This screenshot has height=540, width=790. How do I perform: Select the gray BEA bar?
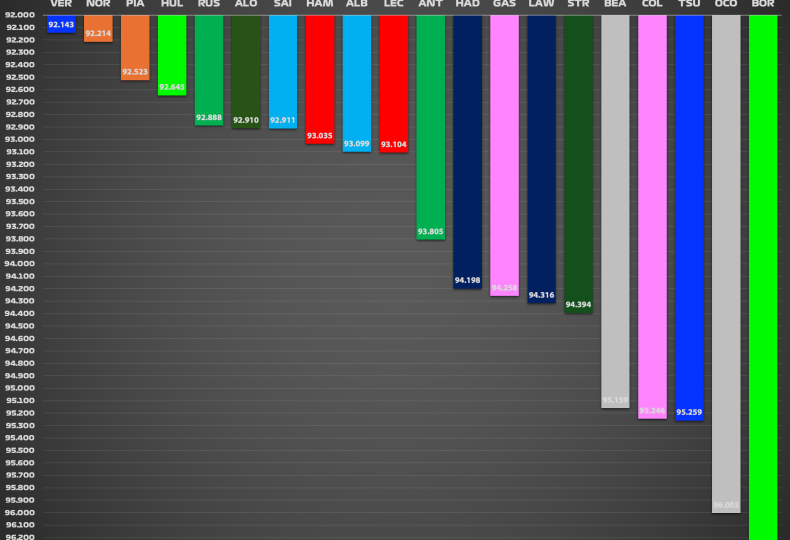click(x=615, y=200)
